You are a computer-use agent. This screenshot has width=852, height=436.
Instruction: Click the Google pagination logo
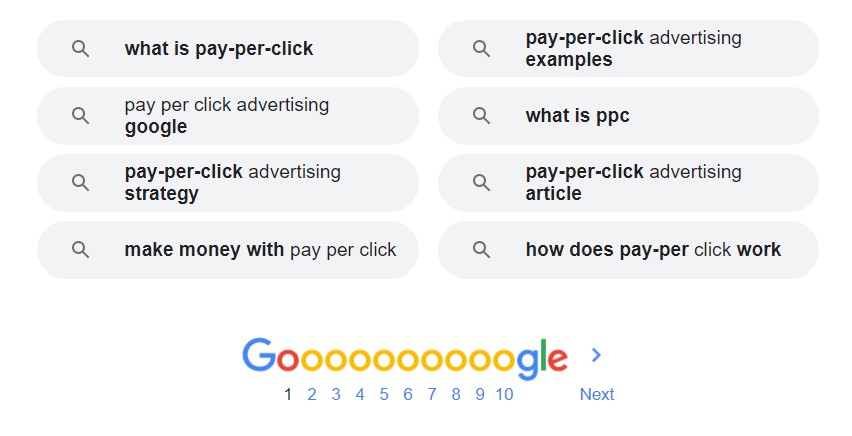click(x=405, y=358)
